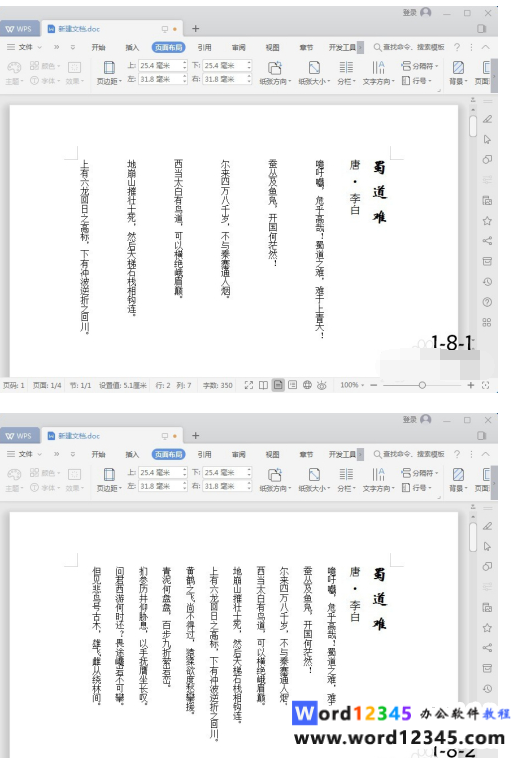Click 页边距 icon in bottom window
Viewport: 515px width, 758px height.
click(109, 474)
